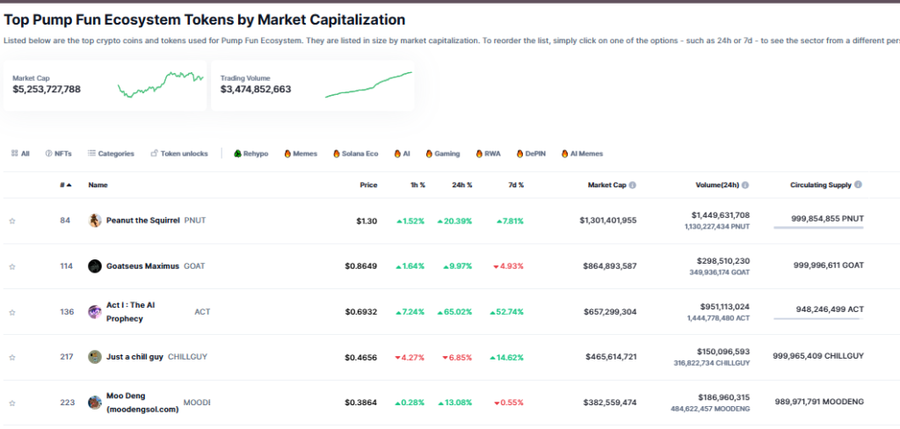Image resolution: width=900 pixels, height=429 pixels.
Task: Select the Solana Eco filter tab
Action: [x=354, y=154]
